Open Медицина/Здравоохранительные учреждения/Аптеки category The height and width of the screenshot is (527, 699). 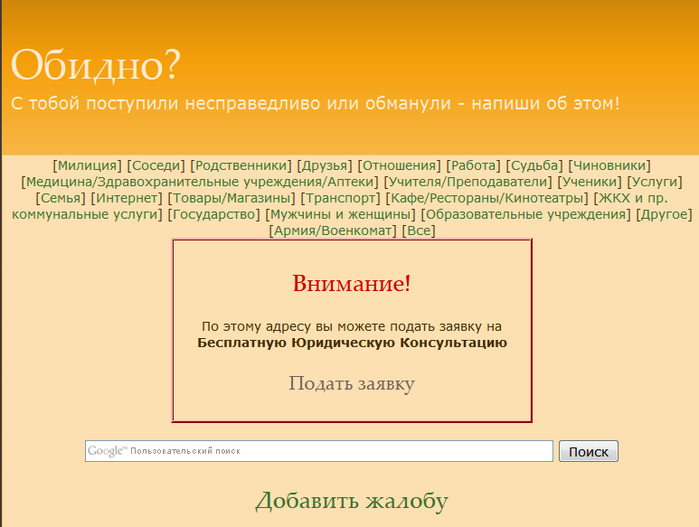(200, 182)
